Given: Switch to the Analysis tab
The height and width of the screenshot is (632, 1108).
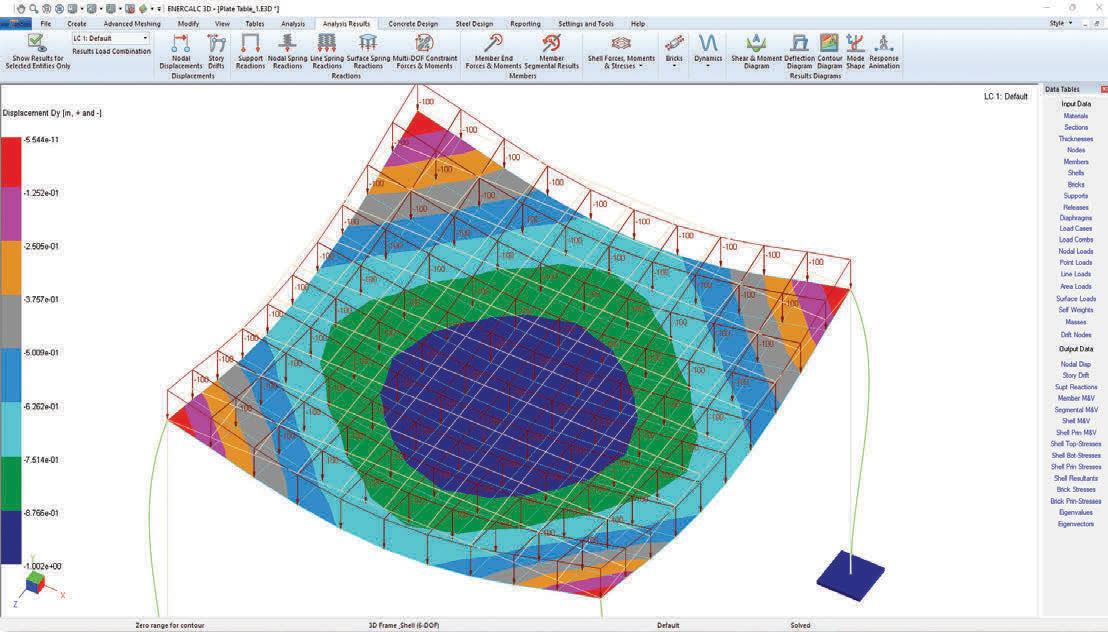Looking at the screenshot, I should pos(293,24).
